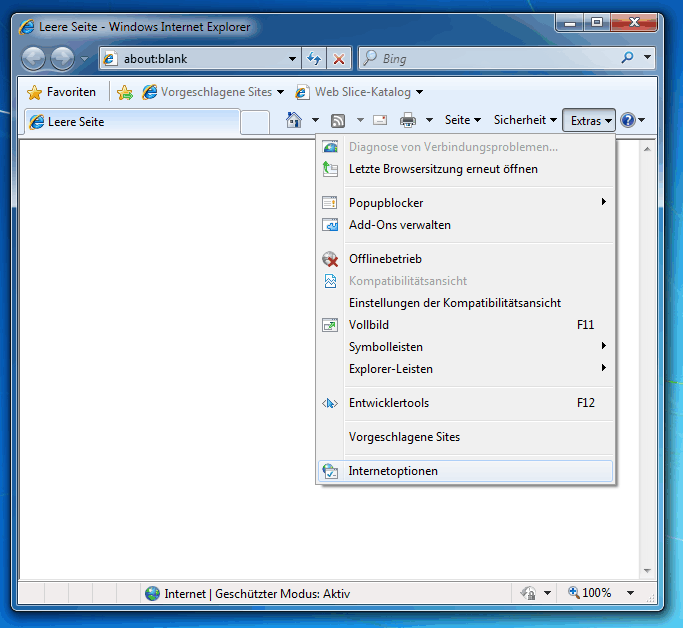Open the address bar dropdown arrow
683x628 pixels.
(292, 59)
